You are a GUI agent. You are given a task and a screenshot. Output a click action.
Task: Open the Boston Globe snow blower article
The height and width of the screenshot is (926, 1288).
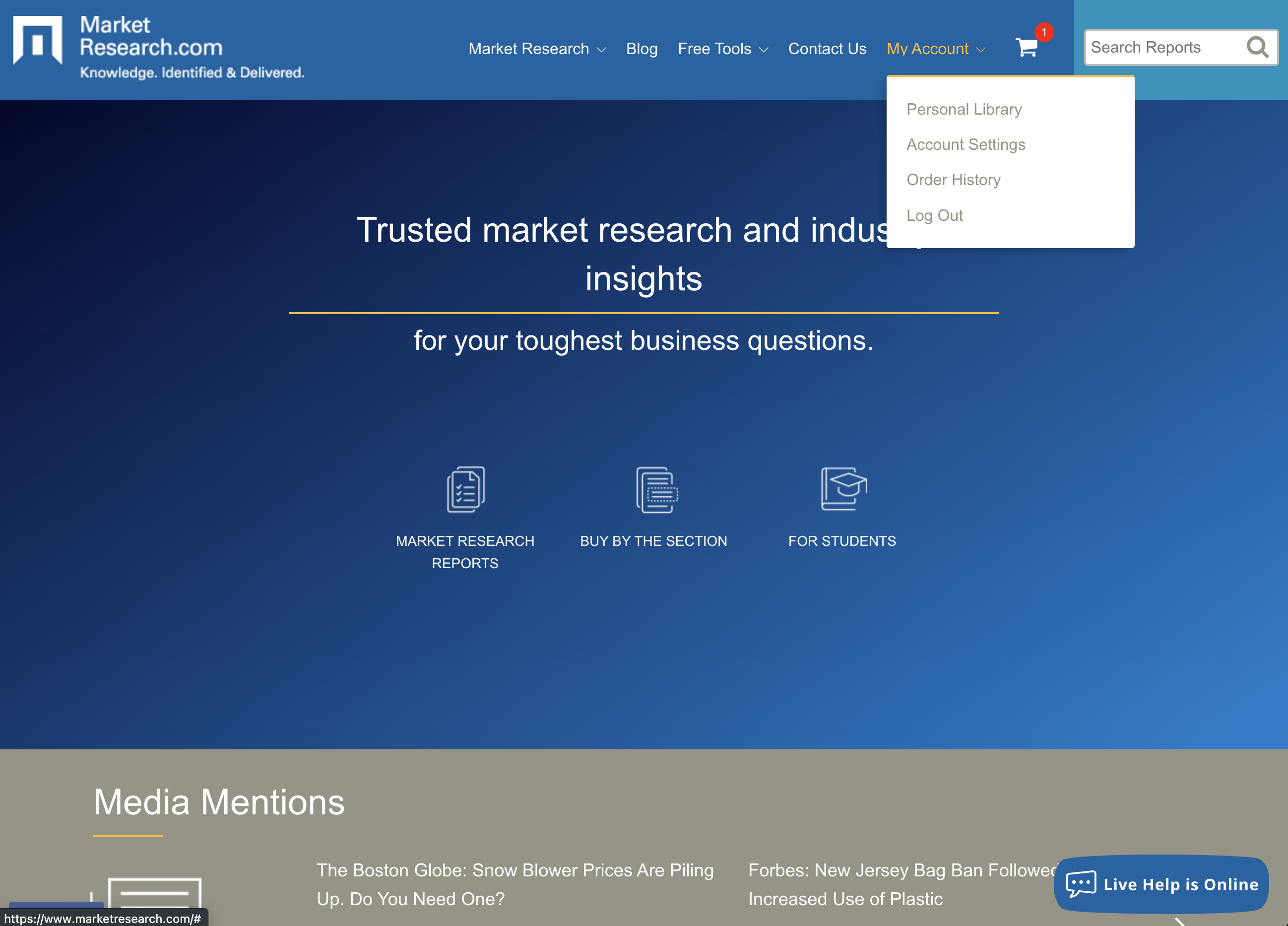(515, 884)
